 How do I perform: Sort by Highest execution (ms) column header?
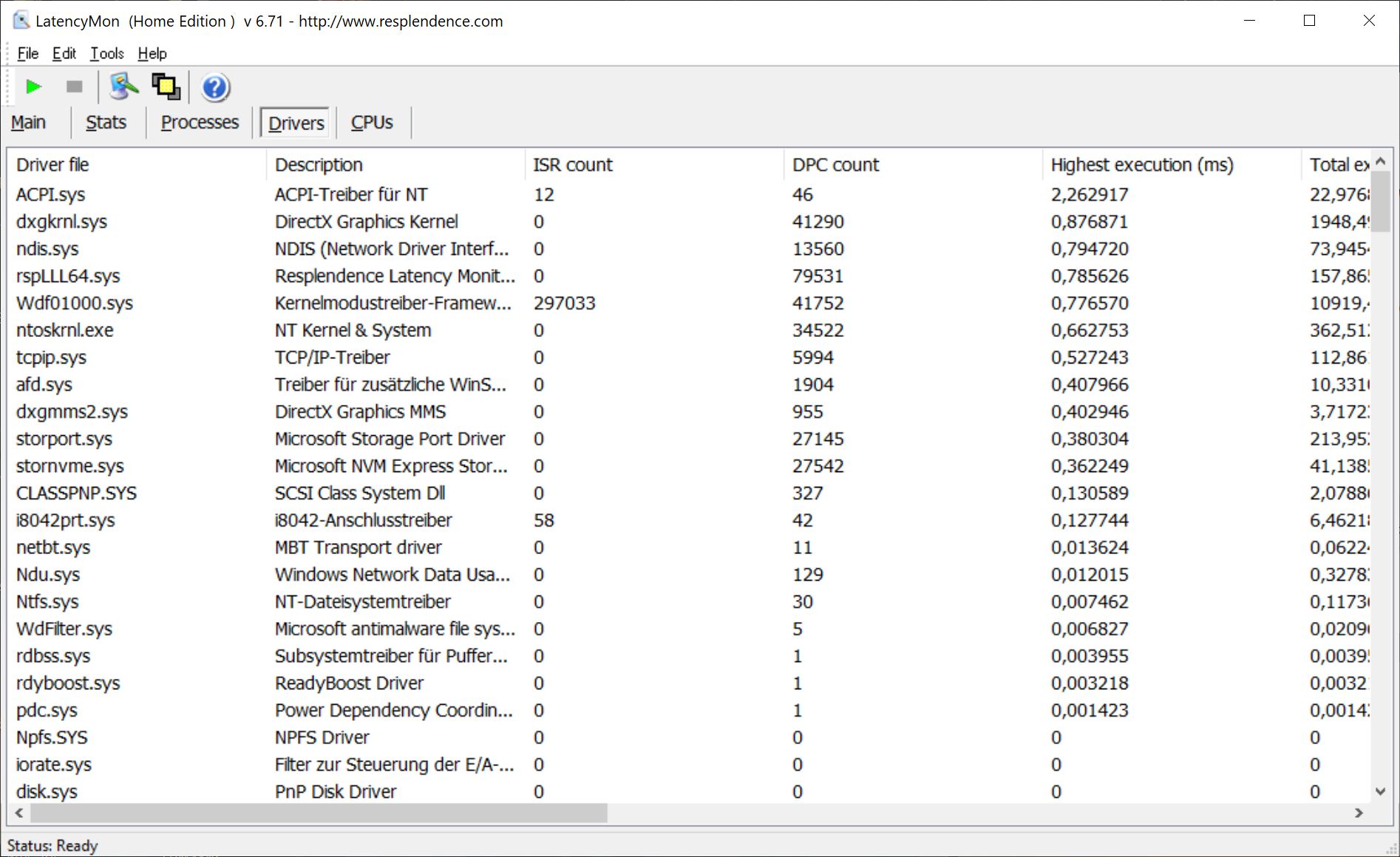[1172, 165]
